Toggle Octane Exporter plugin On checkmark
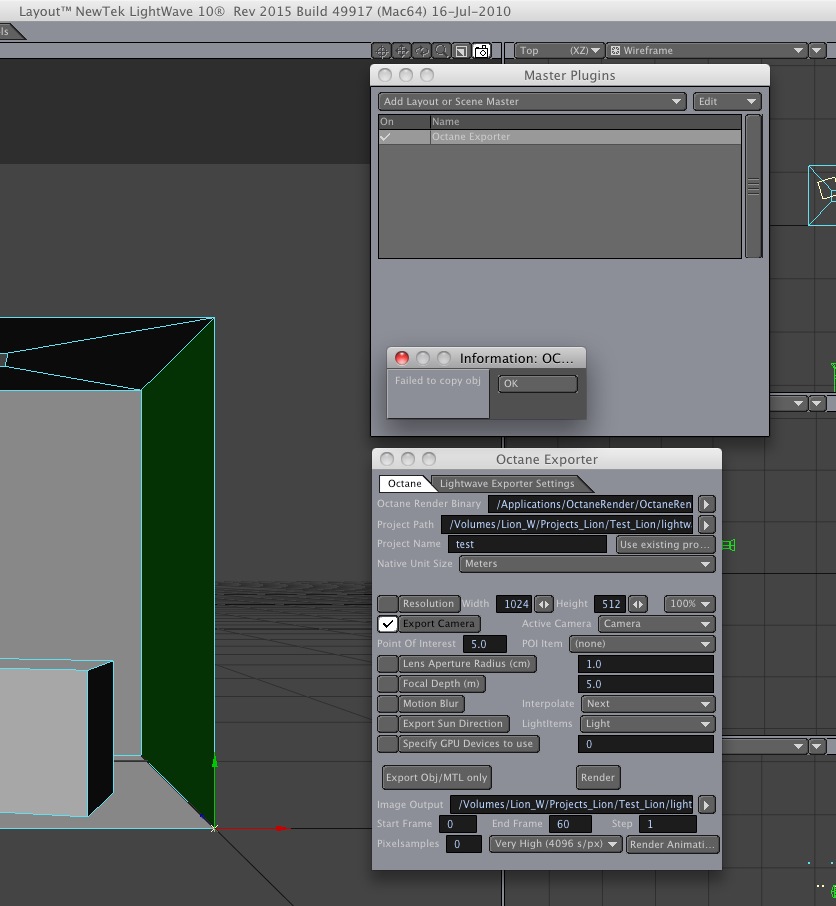 pos(385,137)
